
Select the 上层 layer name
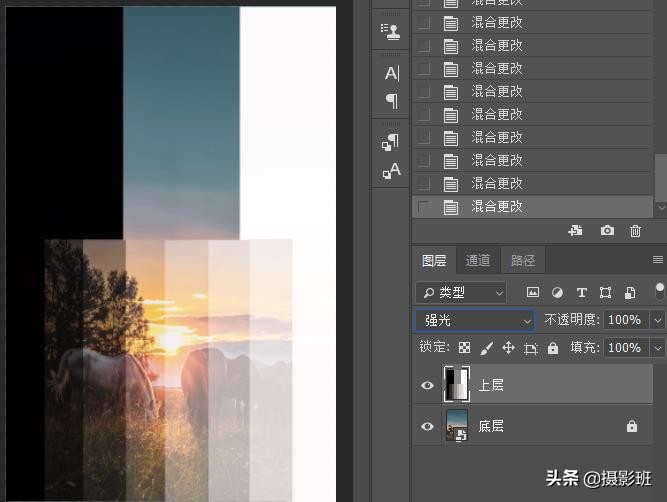coord(491,385)
